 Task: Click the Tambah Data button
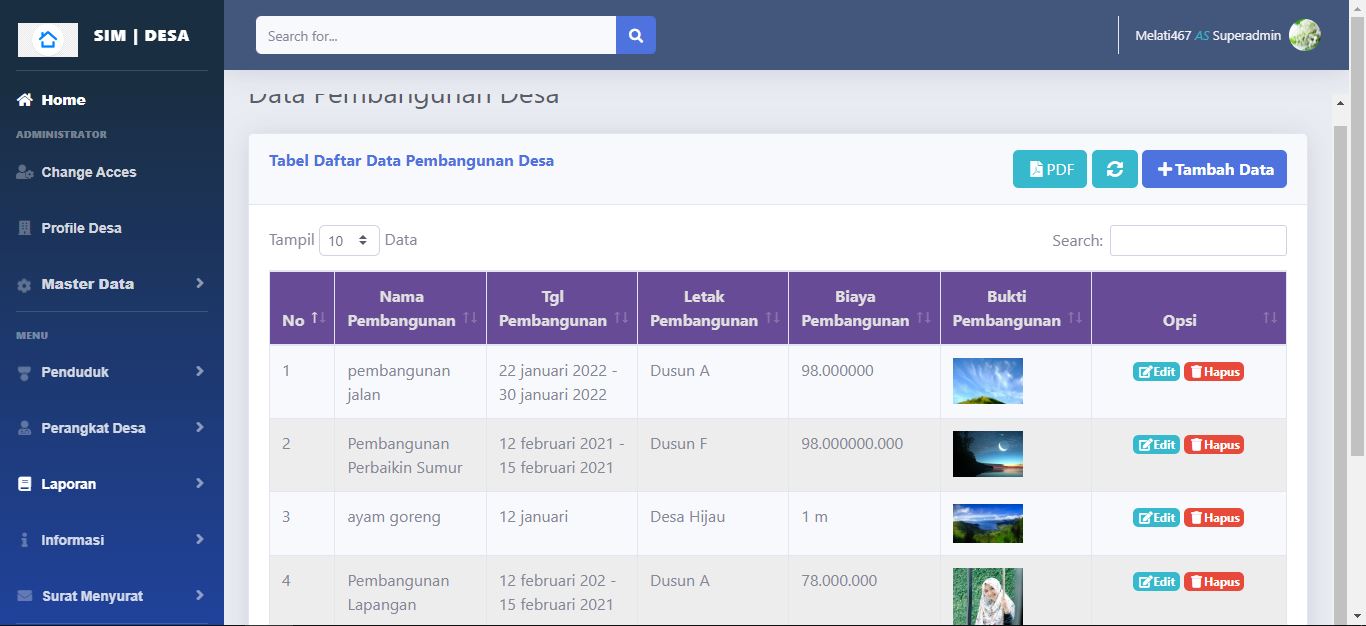click(x=1214, y=169)
